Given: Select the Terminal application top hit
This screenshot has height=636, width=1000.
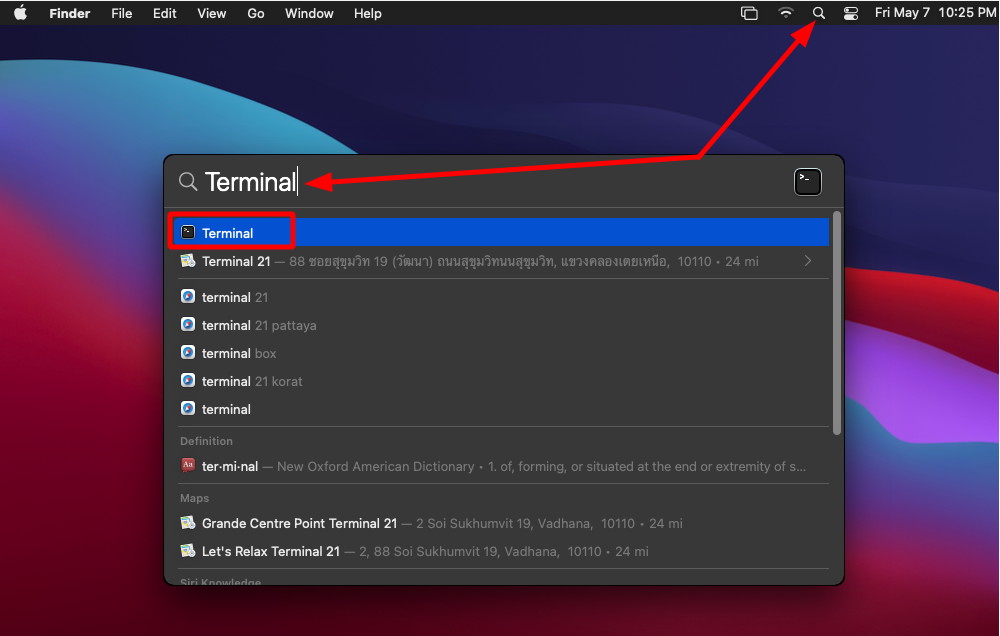Looking at the screenshot, I should tap(501, 232).
